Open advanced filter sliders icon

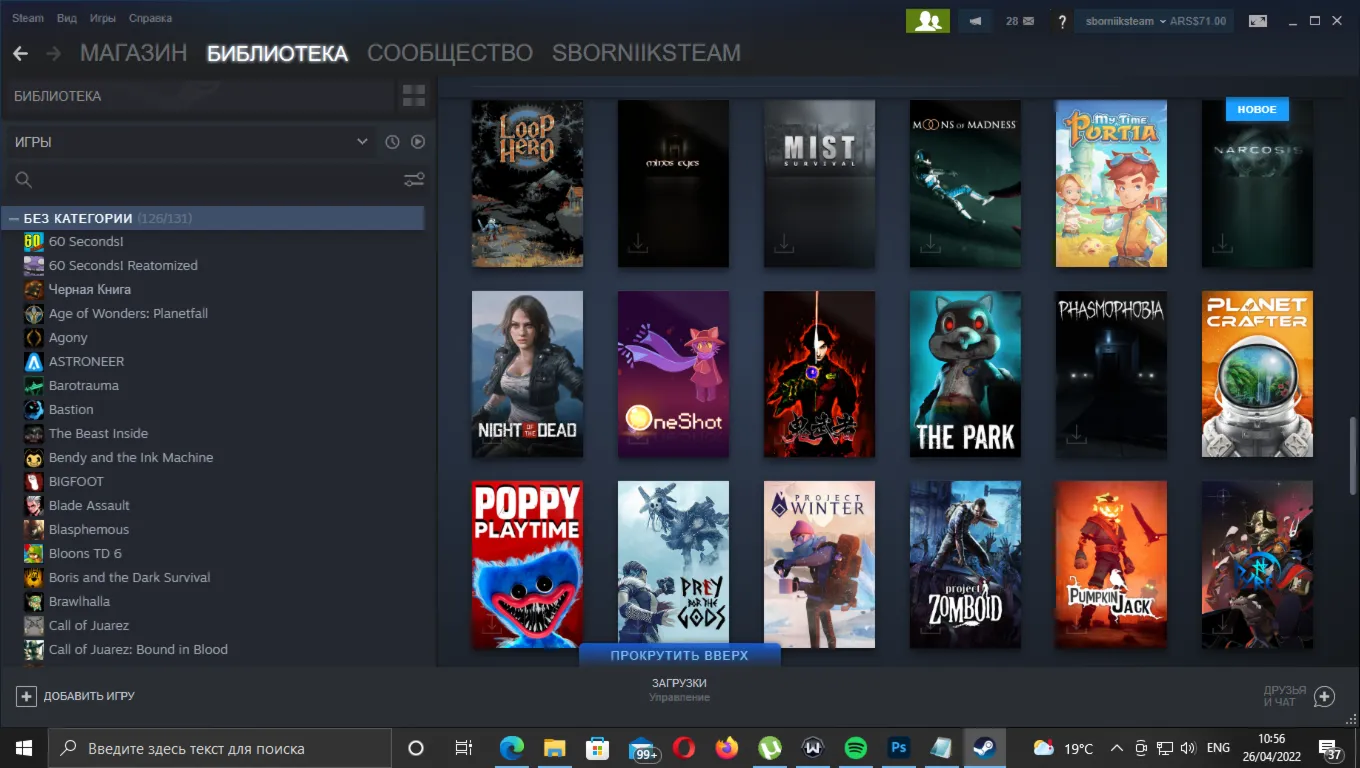click(x=414, y=180)
